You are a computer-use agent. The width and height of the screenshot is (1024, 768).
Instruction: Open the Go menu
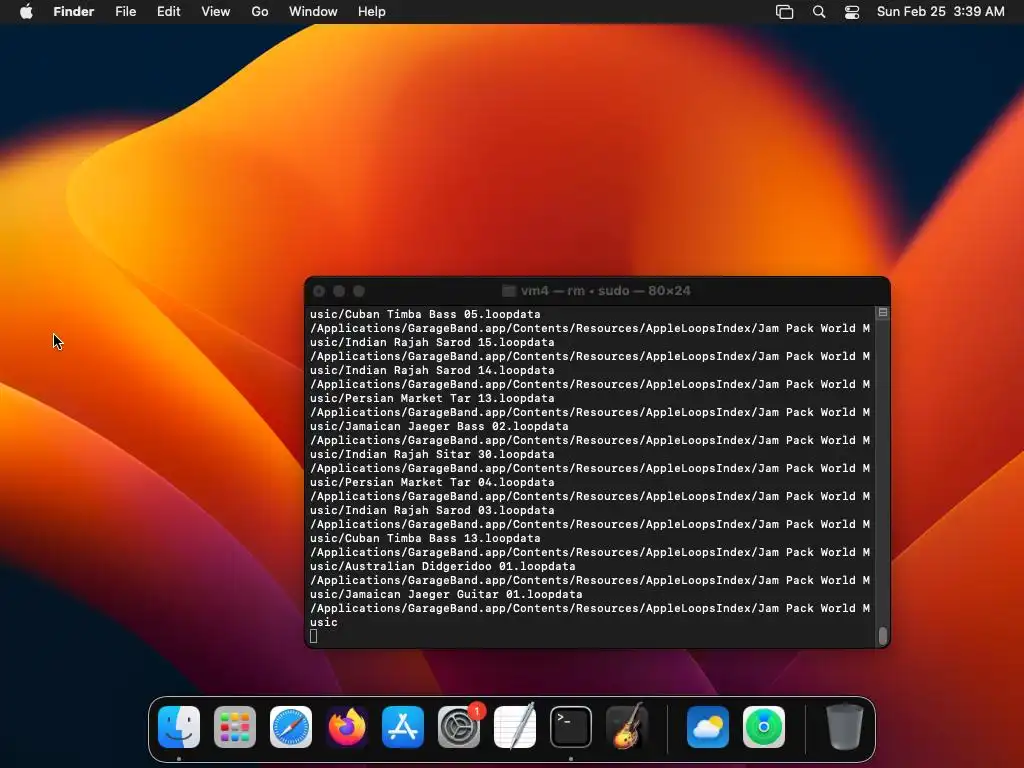[260, 12]
